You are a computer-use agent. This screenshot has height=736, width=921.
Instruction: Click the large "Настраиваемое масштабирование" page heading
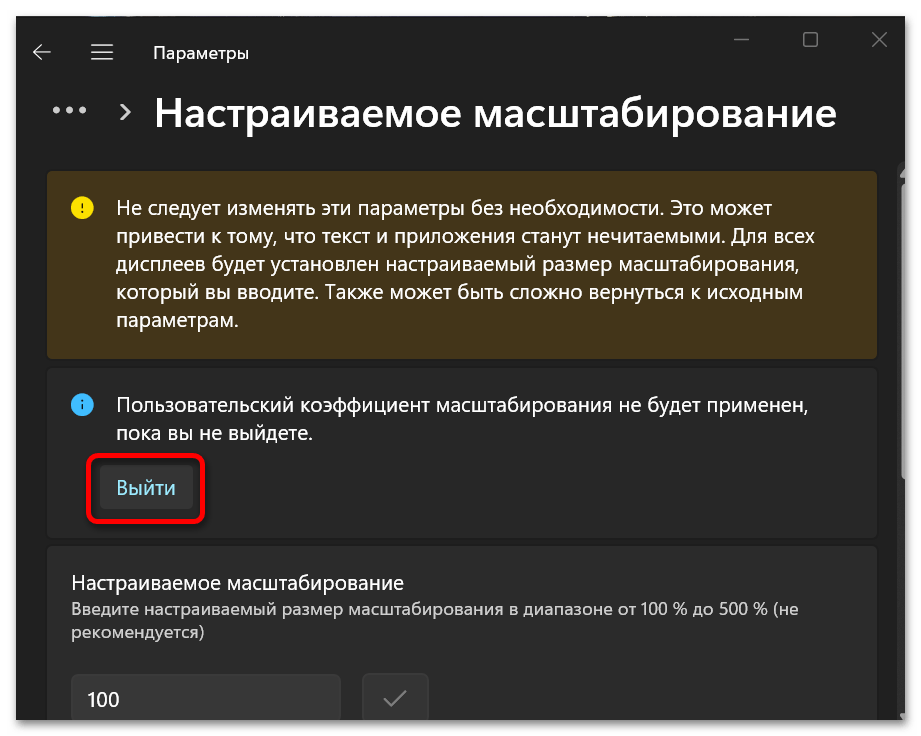tap(495, 114)
